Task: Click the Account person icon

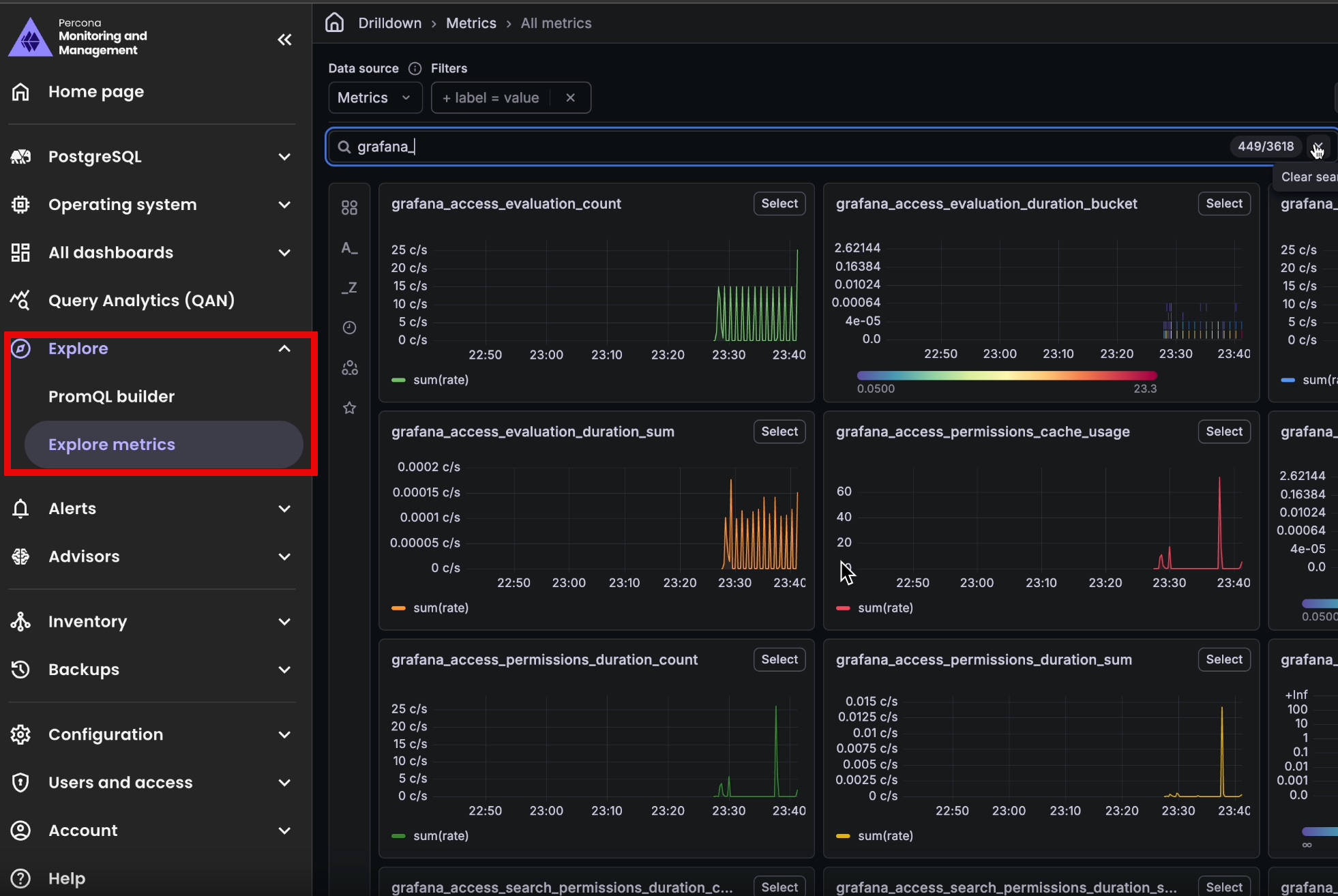Action: click(20, 831)
